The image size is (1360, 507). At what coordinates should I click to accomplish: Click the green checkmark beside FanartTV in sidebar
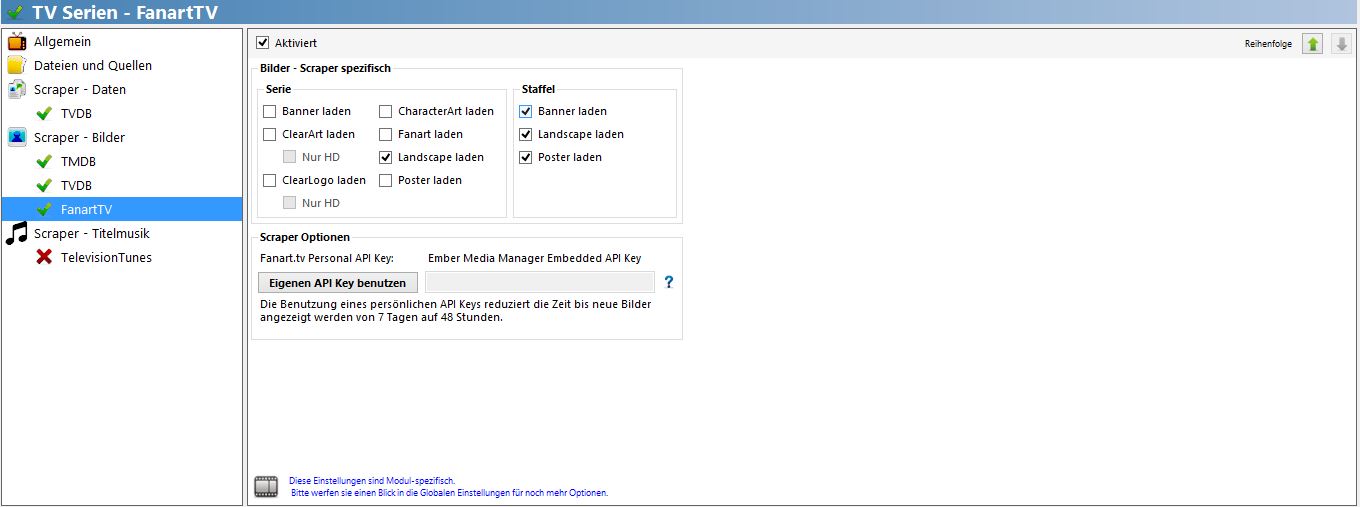[44, 210]
